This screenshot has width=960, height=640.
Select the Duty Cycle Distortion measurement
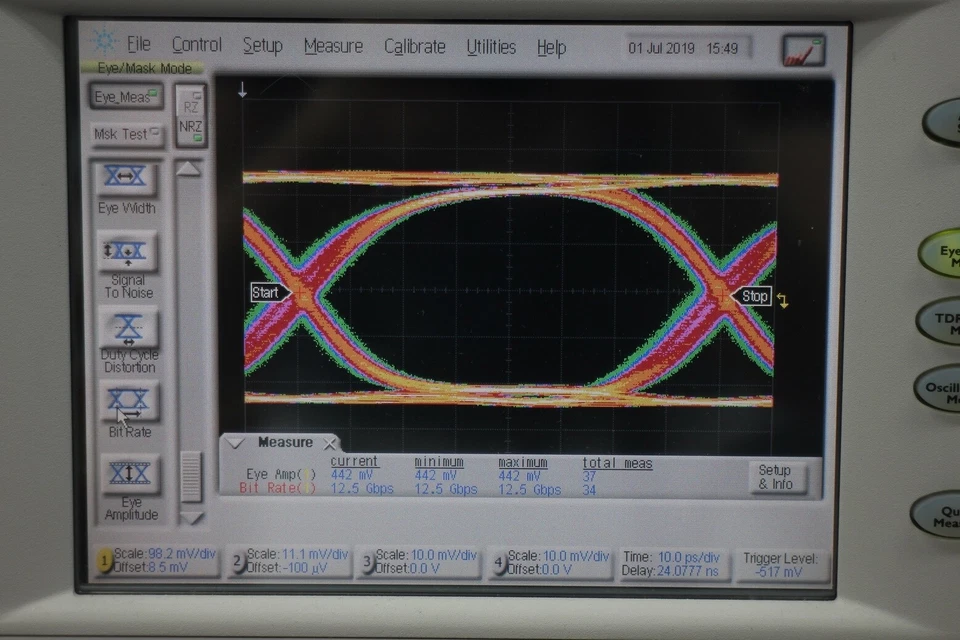pyautogui.click(x=127, y=327)
